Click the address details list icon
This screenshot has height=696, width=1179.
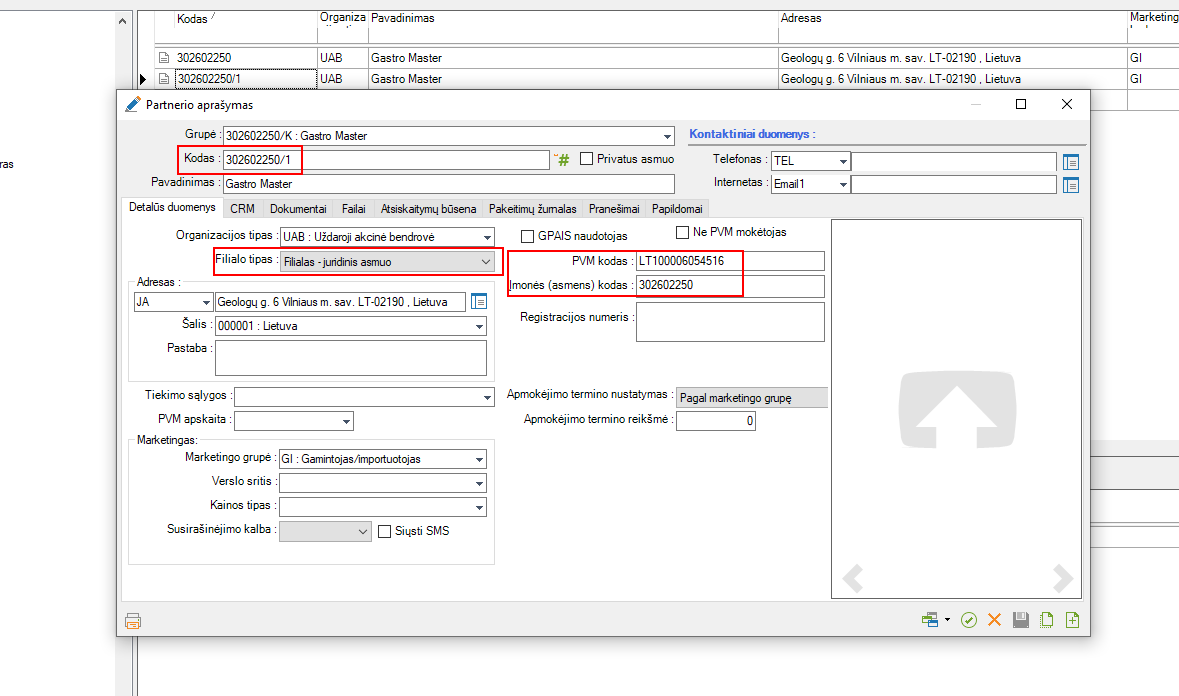point(478,302)
